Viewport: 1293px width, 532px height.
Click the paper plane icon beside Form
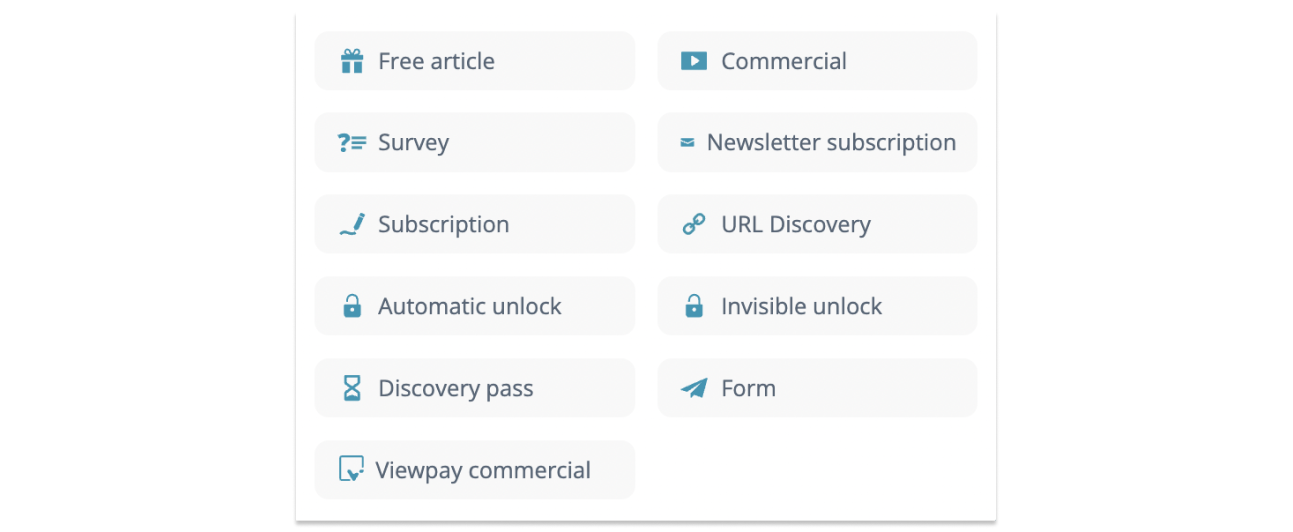click(694, 388)
